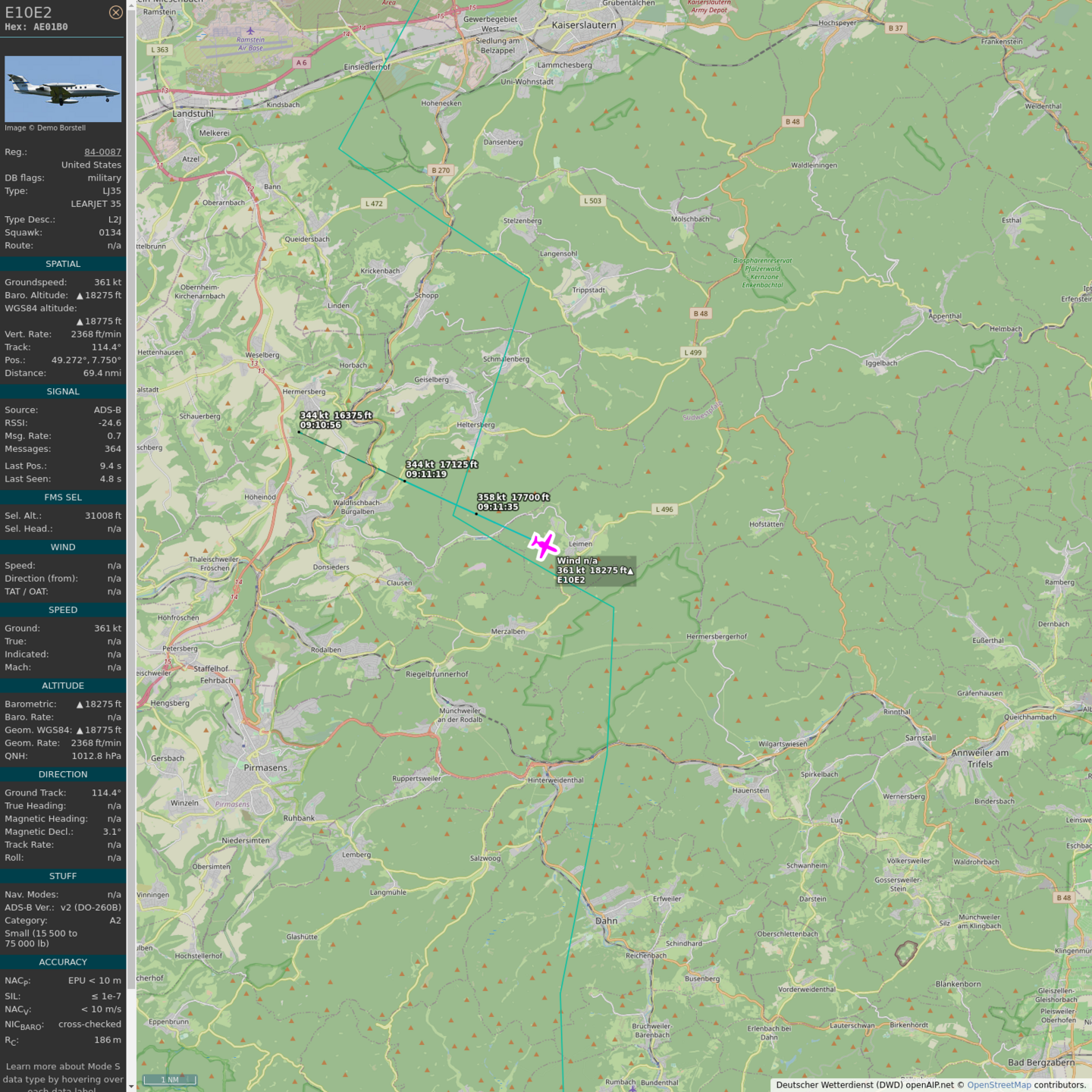The image size is (1092, 1092).
Task: Click the magenta aircraft icon on the map
Action: [544, 545]
